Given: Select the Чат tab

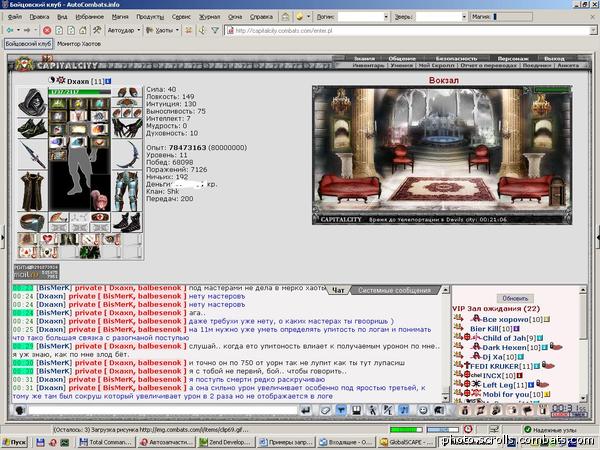Looking at the screenshot, I should [338, 290].
